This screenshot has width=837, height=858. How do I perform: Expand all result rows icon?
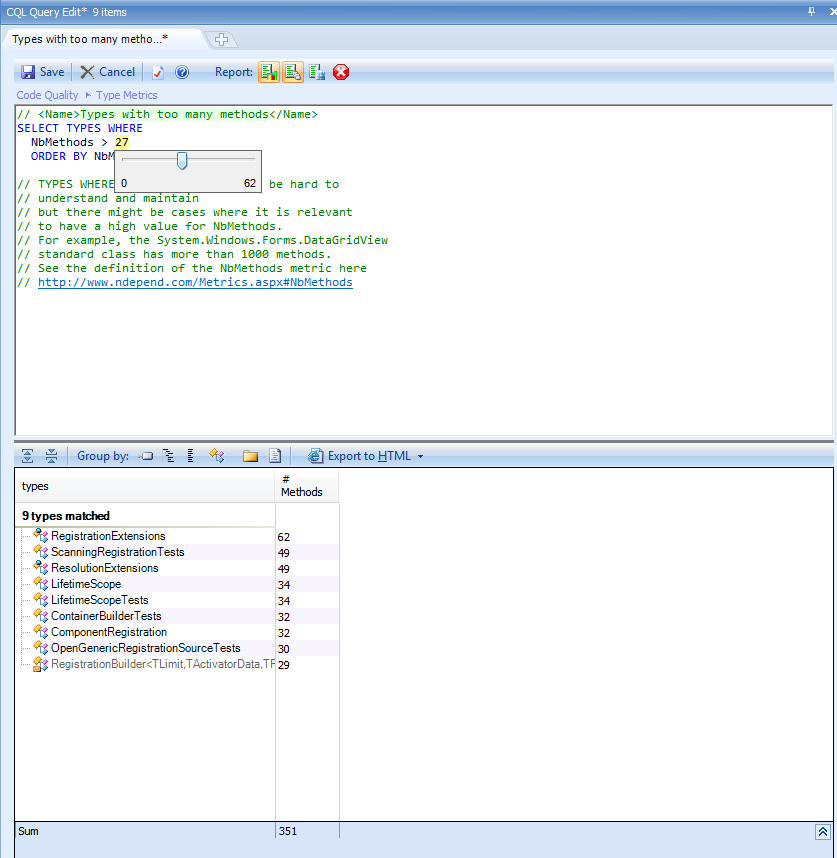tap(27, 456)
